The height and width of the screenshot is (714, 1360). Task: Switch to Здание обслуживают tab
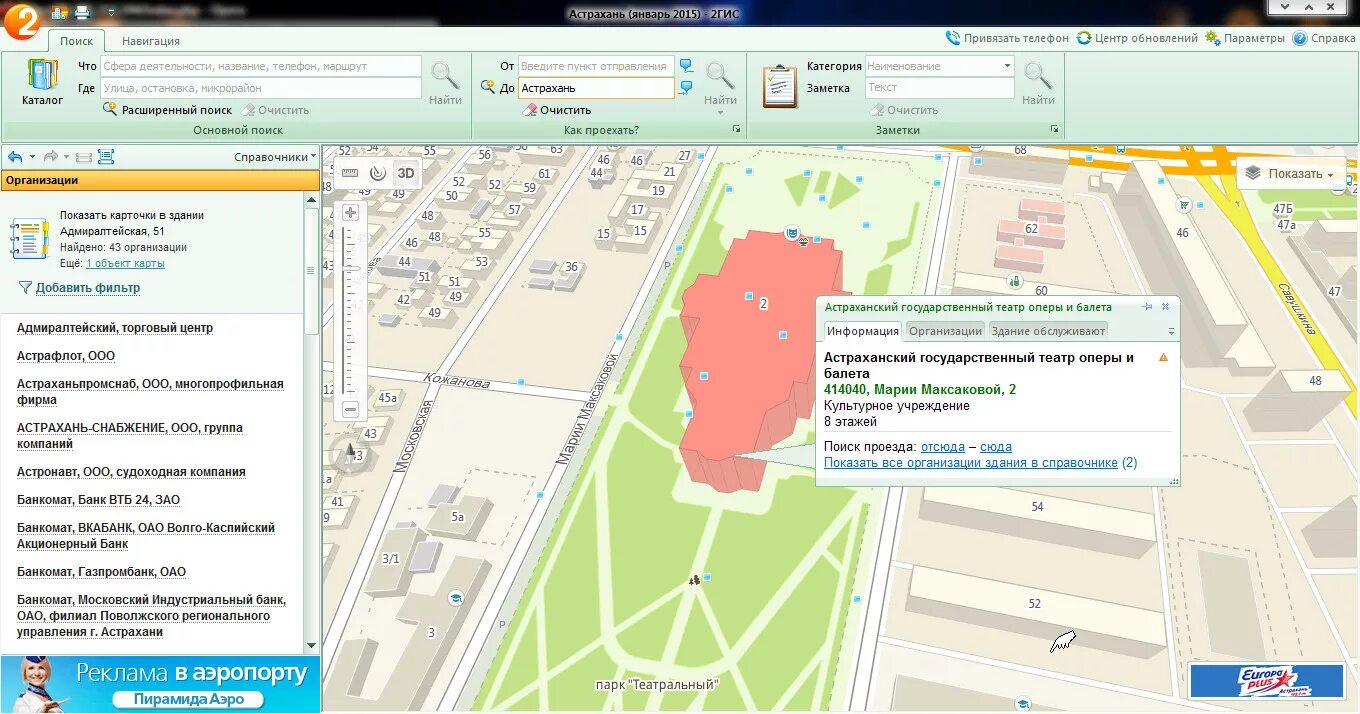1048,331
